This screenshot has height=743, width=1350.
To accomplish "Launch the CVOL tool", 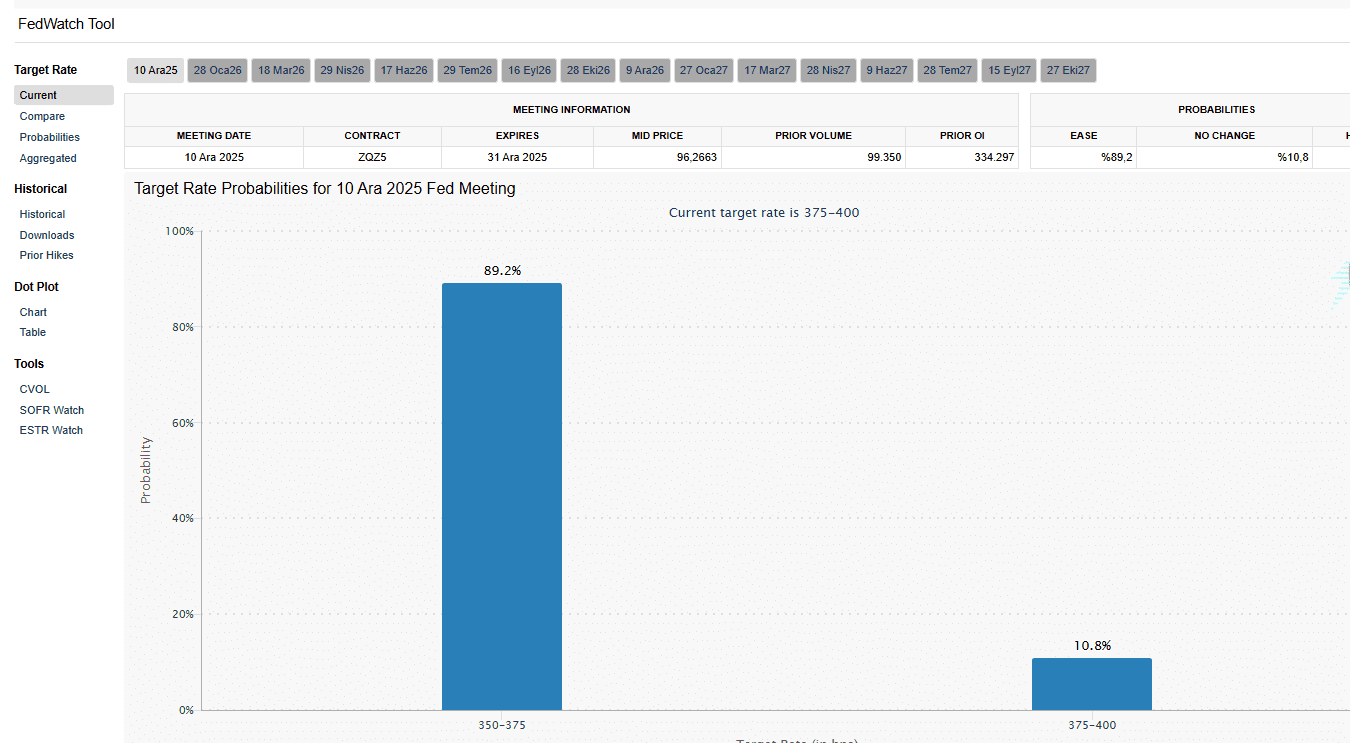I will 34,390.
